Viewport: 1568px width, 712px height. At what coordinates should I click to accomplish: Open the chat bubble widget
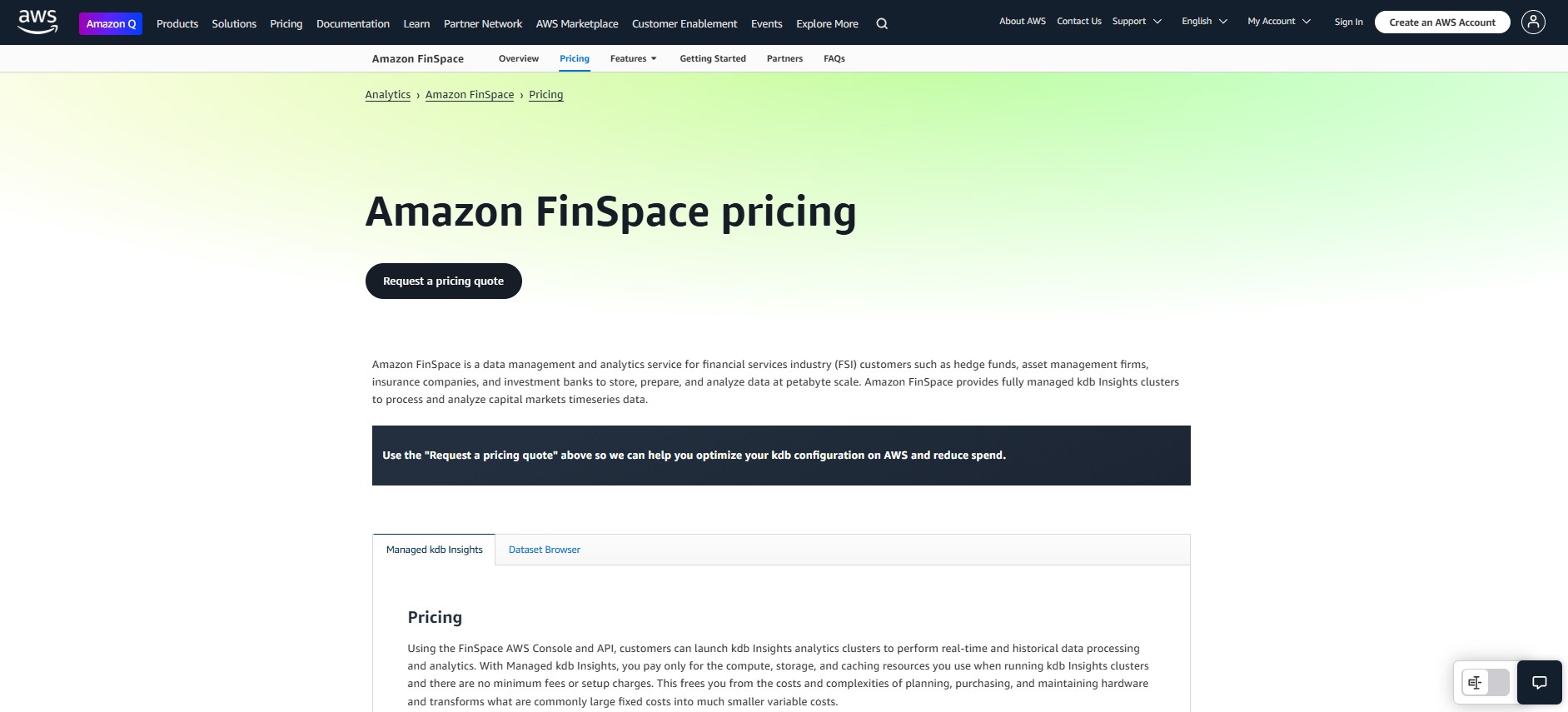pos(1540,683)
